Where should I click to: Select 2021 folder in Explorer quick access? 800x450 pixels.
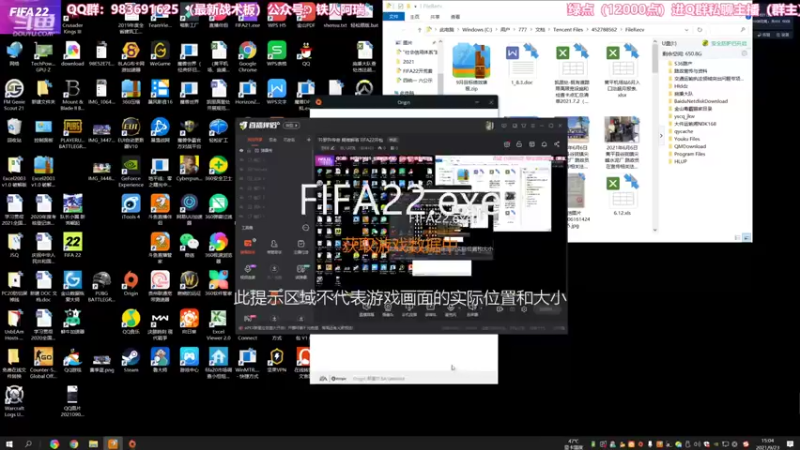407,61
